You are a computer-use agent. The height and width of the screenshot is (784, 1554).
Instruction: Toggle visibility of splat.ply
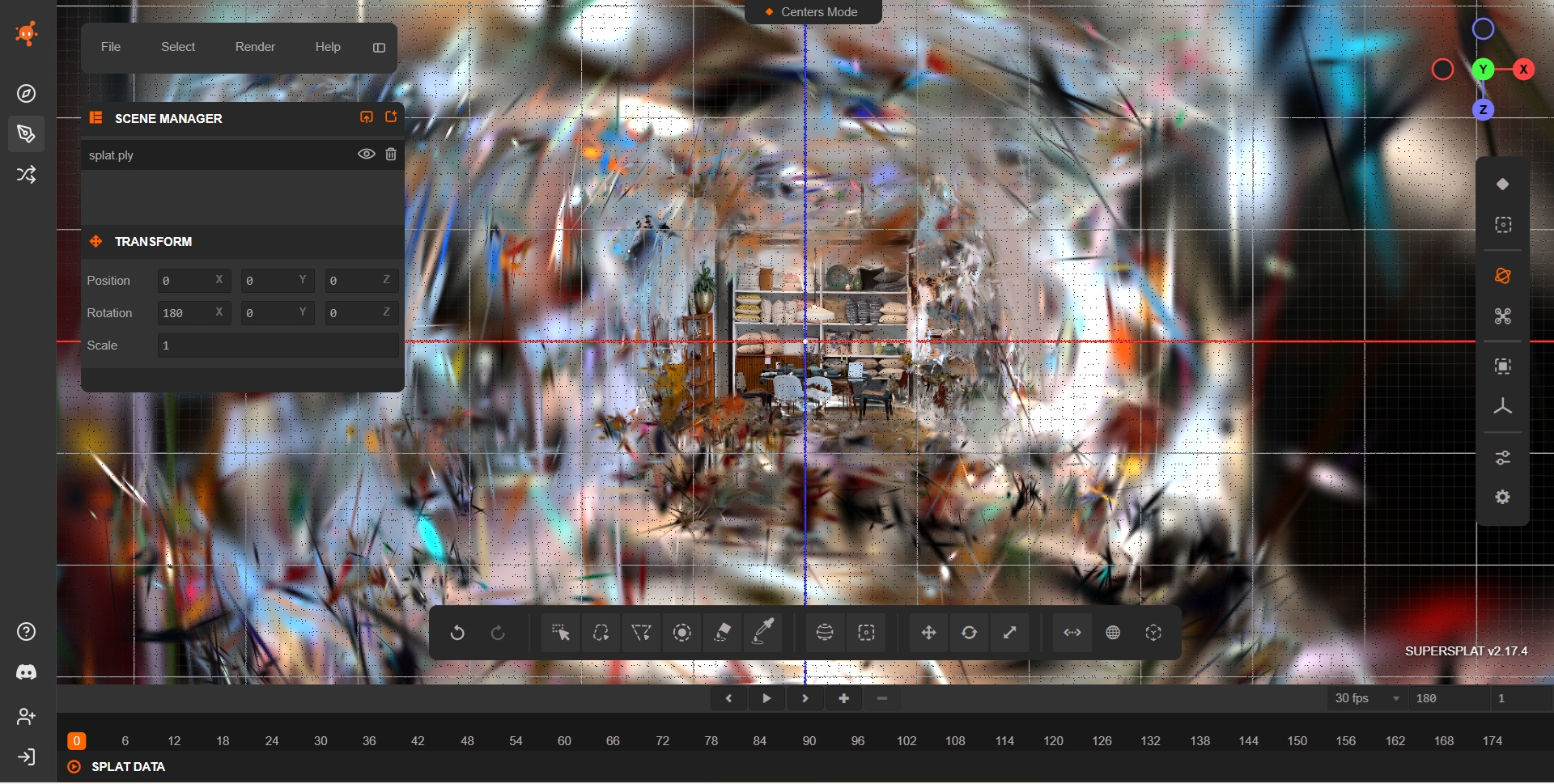pyautogui.click(x=366, y=155)
